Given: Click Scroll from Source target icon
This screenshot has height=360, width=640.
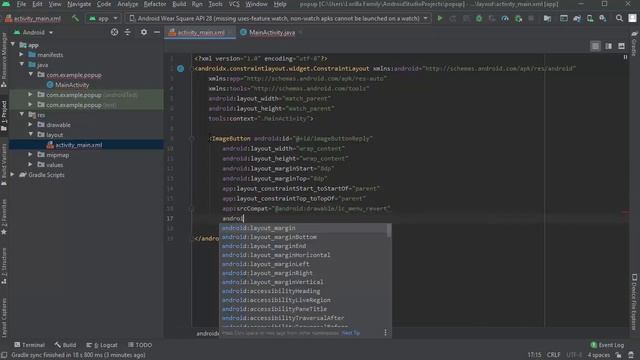Looking at the screenshot, I should point(114,32).
